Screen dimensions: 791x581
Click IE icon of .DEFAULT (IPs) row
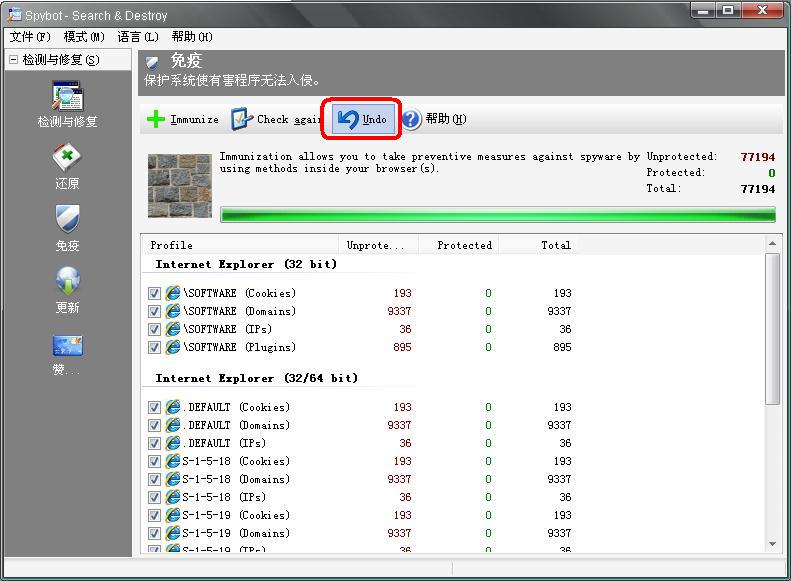pos(173,443)
